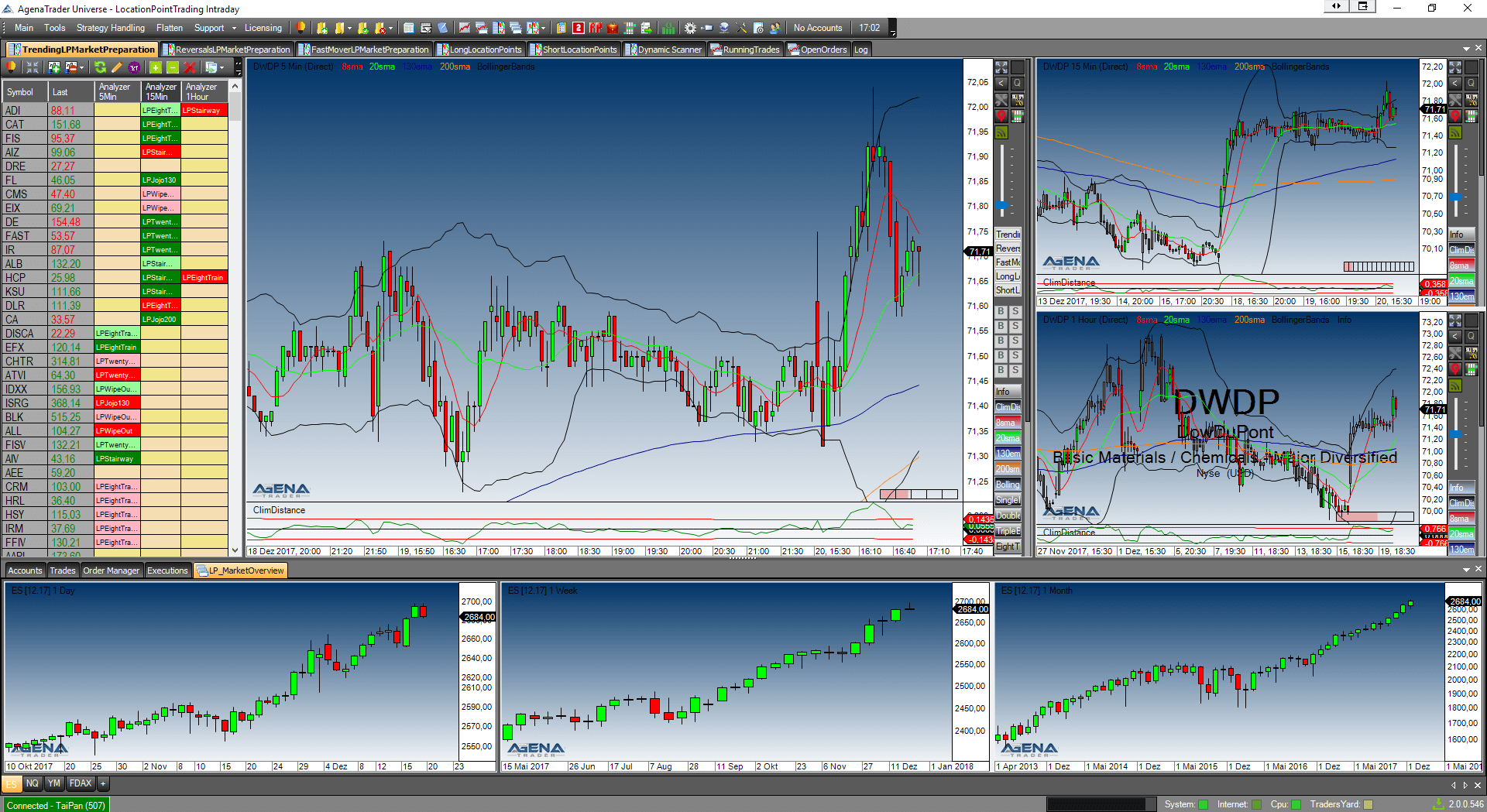
Task: Click the NQ instrument button
Action: [32, 783]
